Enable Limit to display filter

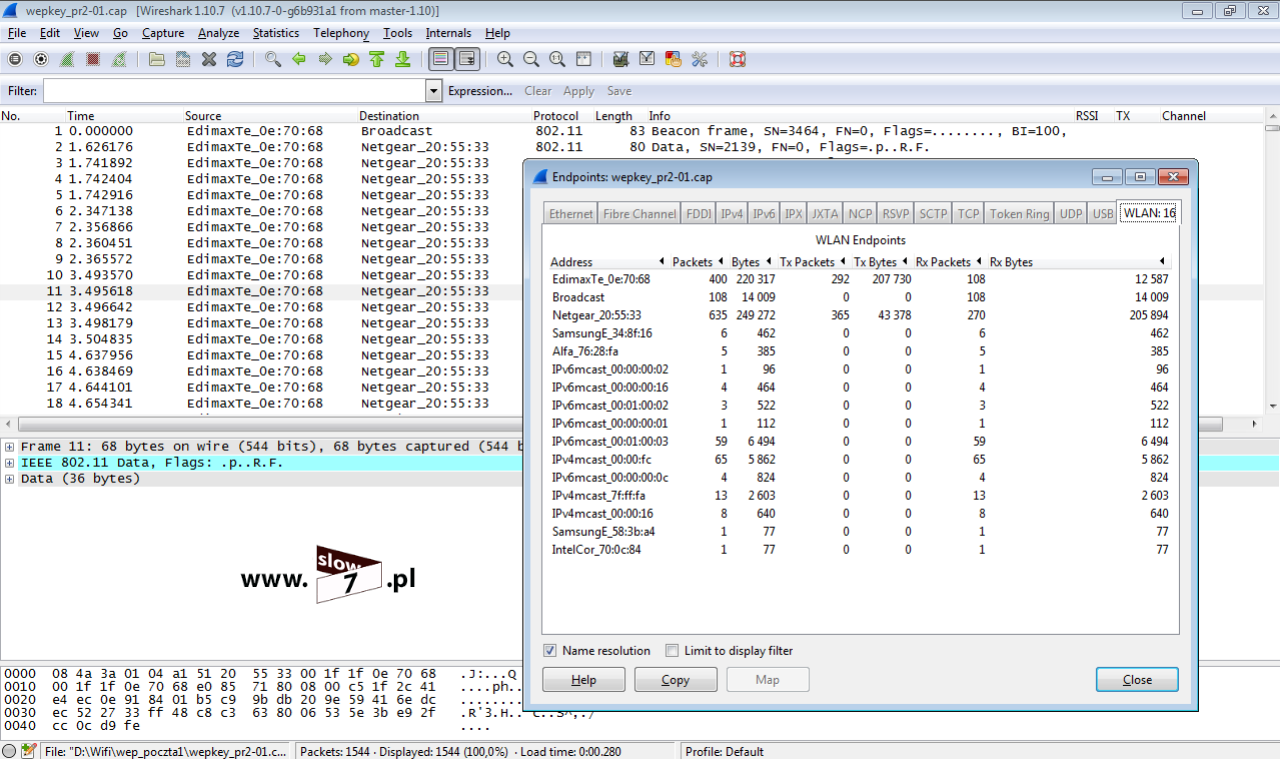click(x=672, y=651)
